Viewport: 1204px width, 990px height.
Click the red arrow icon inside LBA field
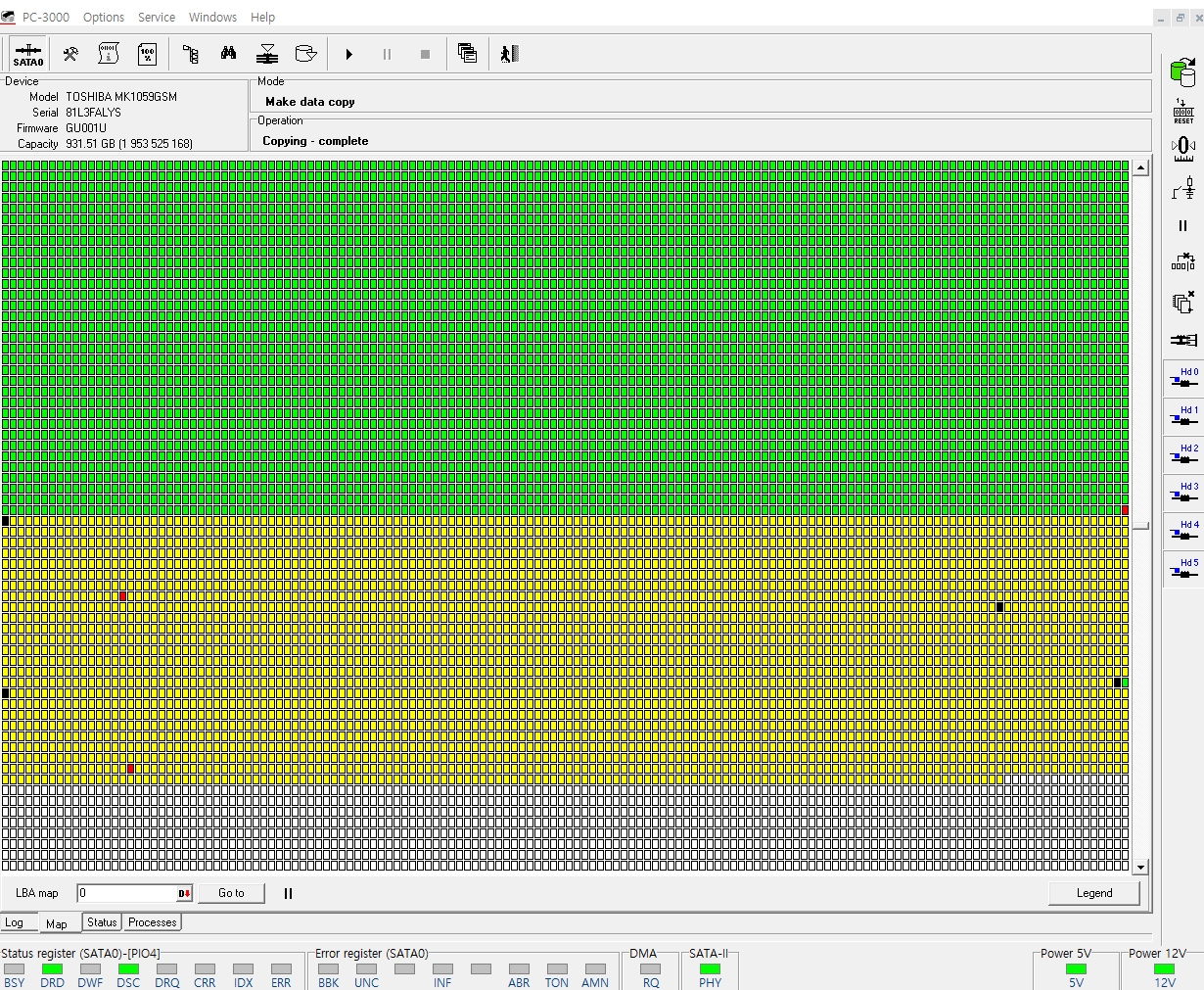tap(184, 893)
